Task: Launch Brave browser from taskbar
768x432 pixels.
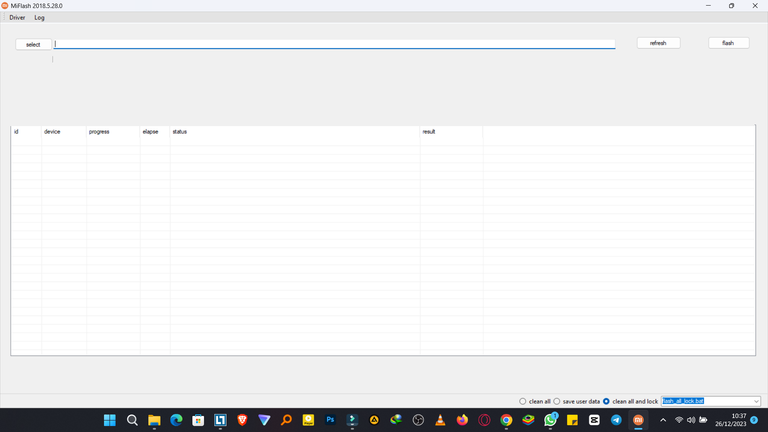Action: pyautogui.click(x=242, y=420)
